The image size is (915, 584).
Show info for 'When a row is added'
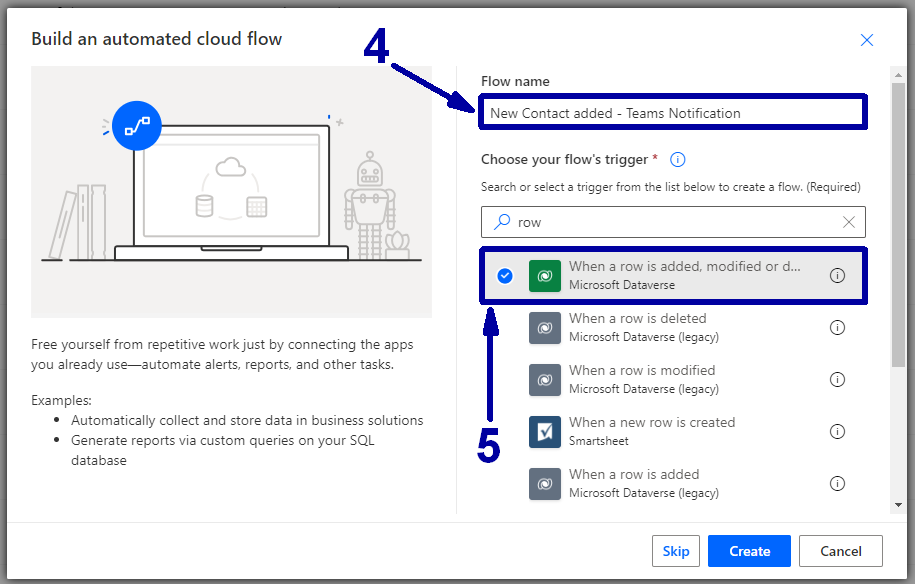click(837, 483)
